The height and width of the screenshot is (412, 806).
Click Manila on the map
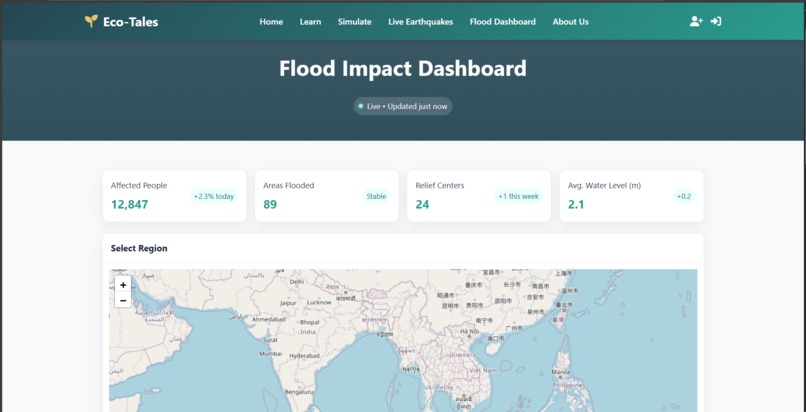click(560, 372)
